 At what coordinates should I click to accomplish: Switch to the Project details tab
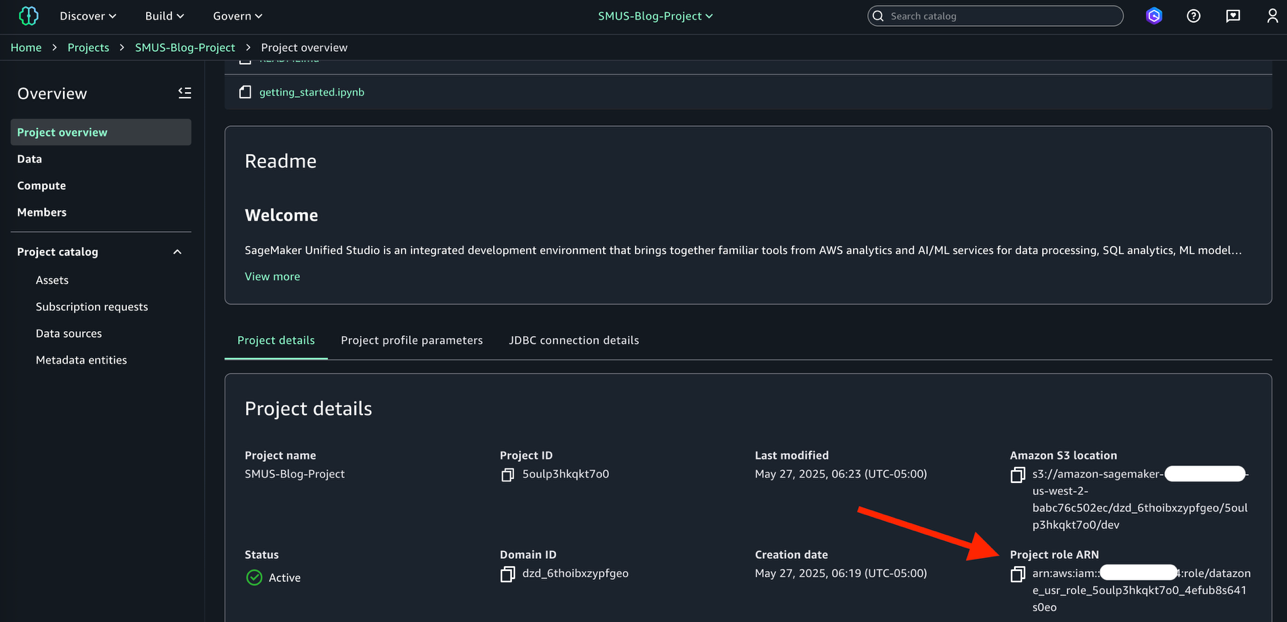(276, 340)
